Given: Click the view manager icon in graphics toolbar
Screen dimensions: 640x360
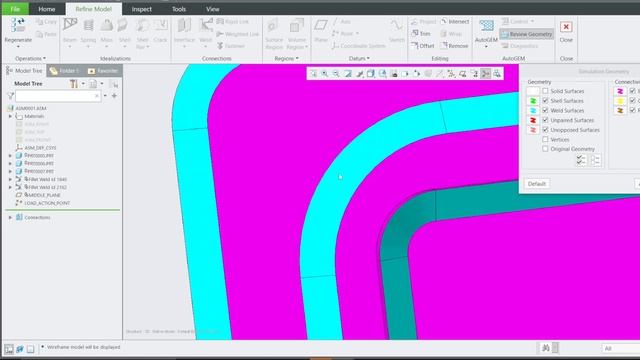Looking at the screenshot, I should tap(394, 73).
